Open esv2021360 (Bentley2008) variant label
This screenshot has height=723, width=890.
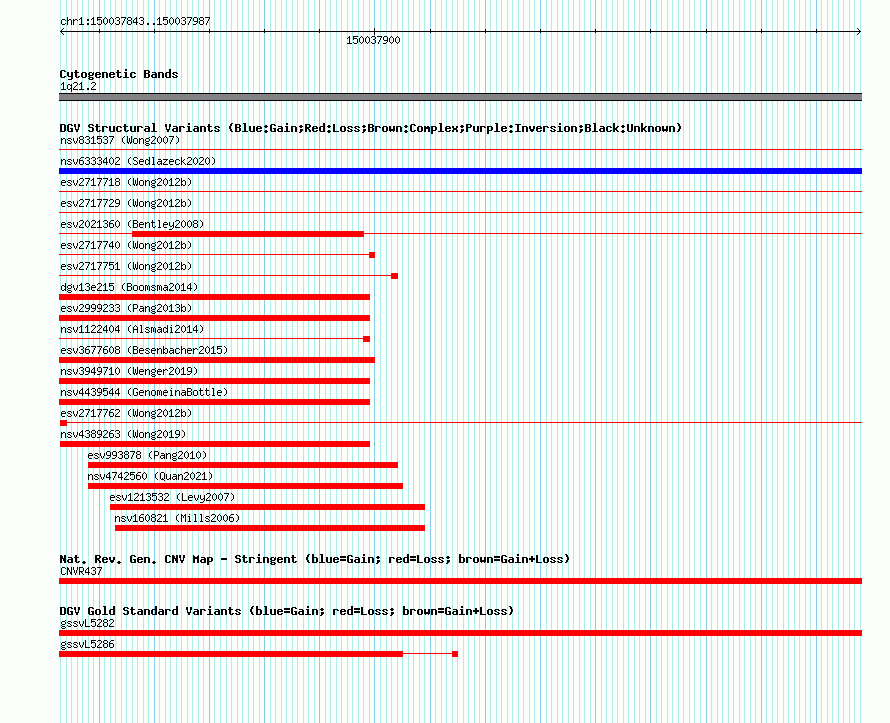click(x=132, y=224)
